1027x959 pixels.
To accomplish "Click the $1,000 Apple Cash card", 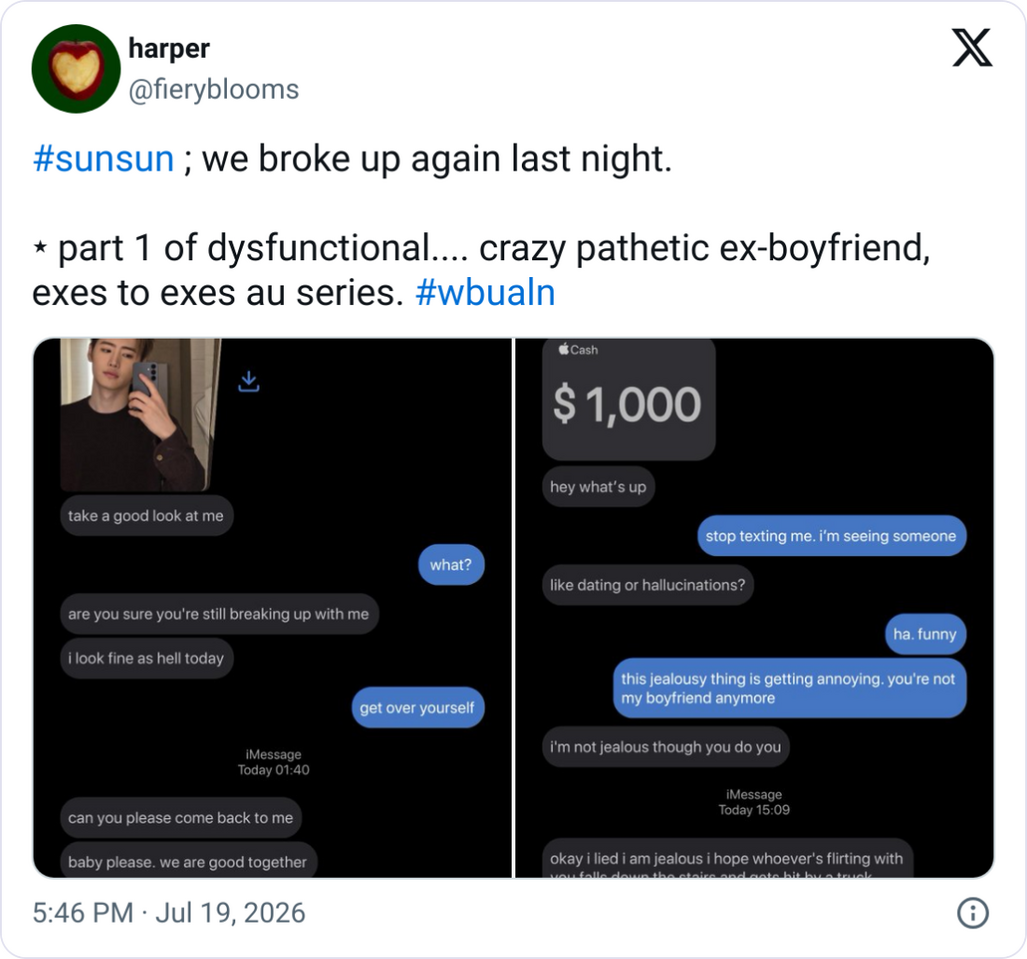I will (629, 399).
